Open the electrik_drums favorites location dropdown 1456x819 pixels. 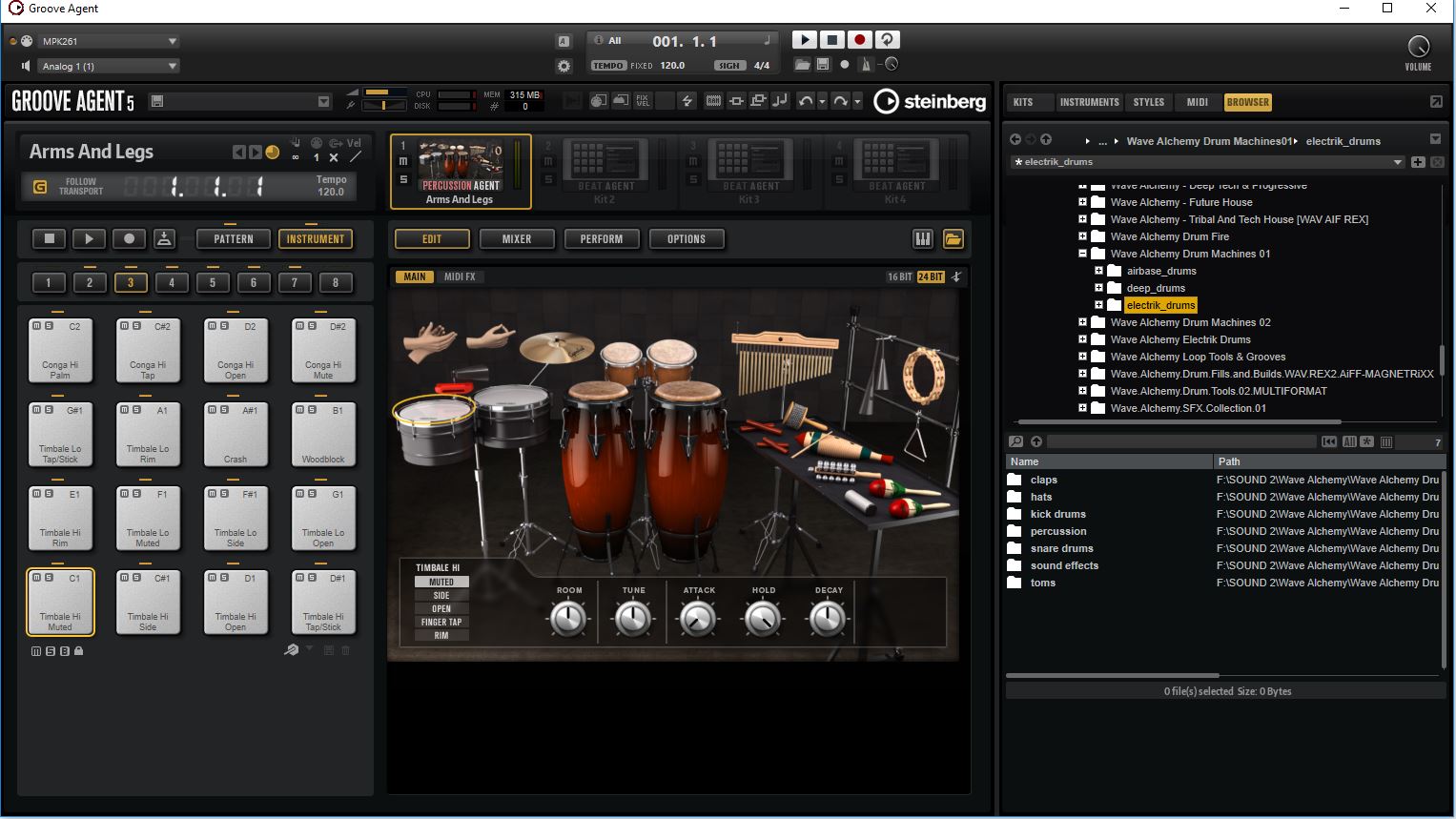(x=1398, y=162)
